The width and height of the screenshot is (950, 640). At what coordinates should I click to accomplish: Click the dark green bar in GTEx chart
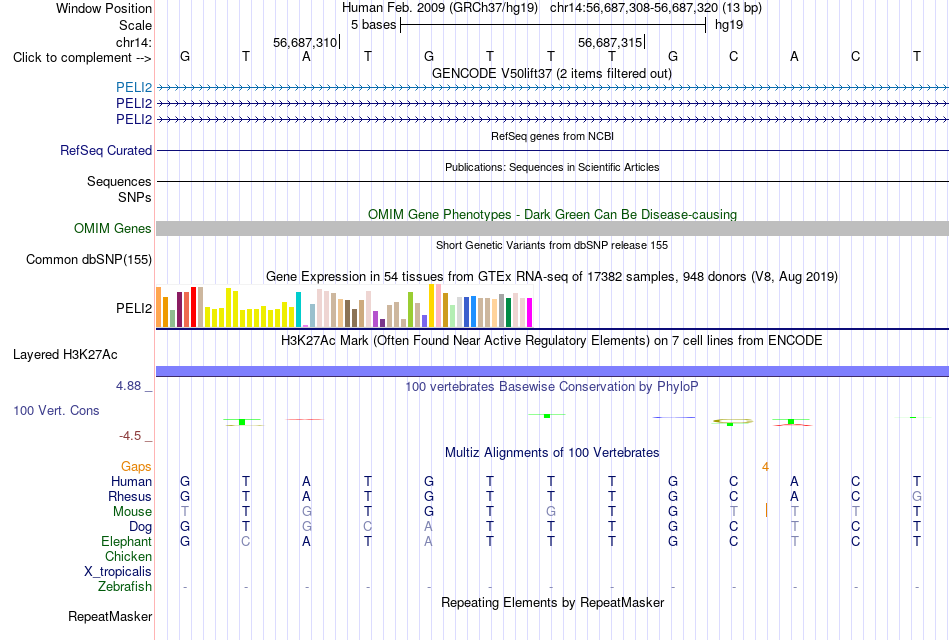click(x=508, y=313)
